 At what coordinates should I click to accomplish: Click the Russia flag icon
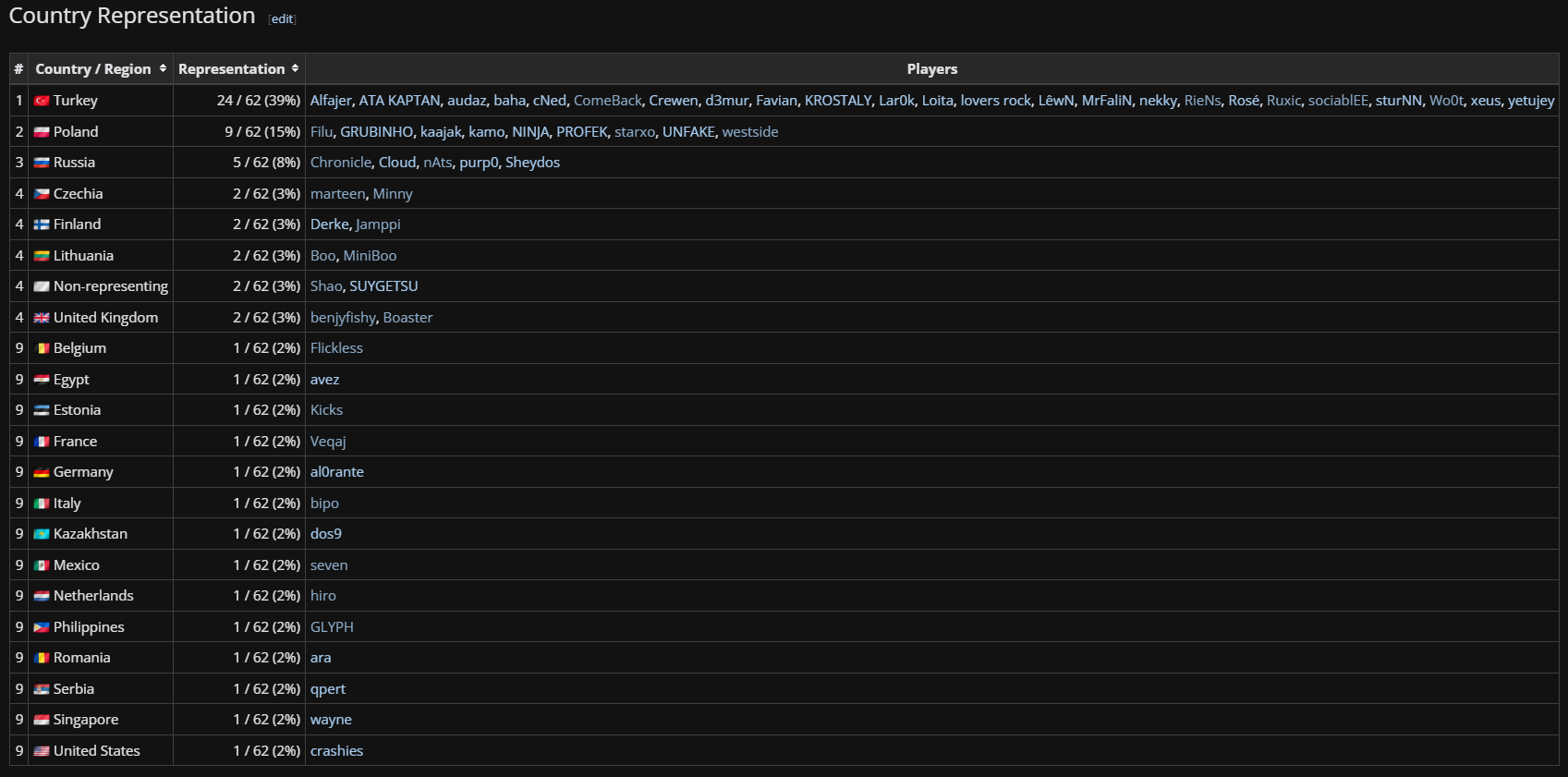click(42, 163)
